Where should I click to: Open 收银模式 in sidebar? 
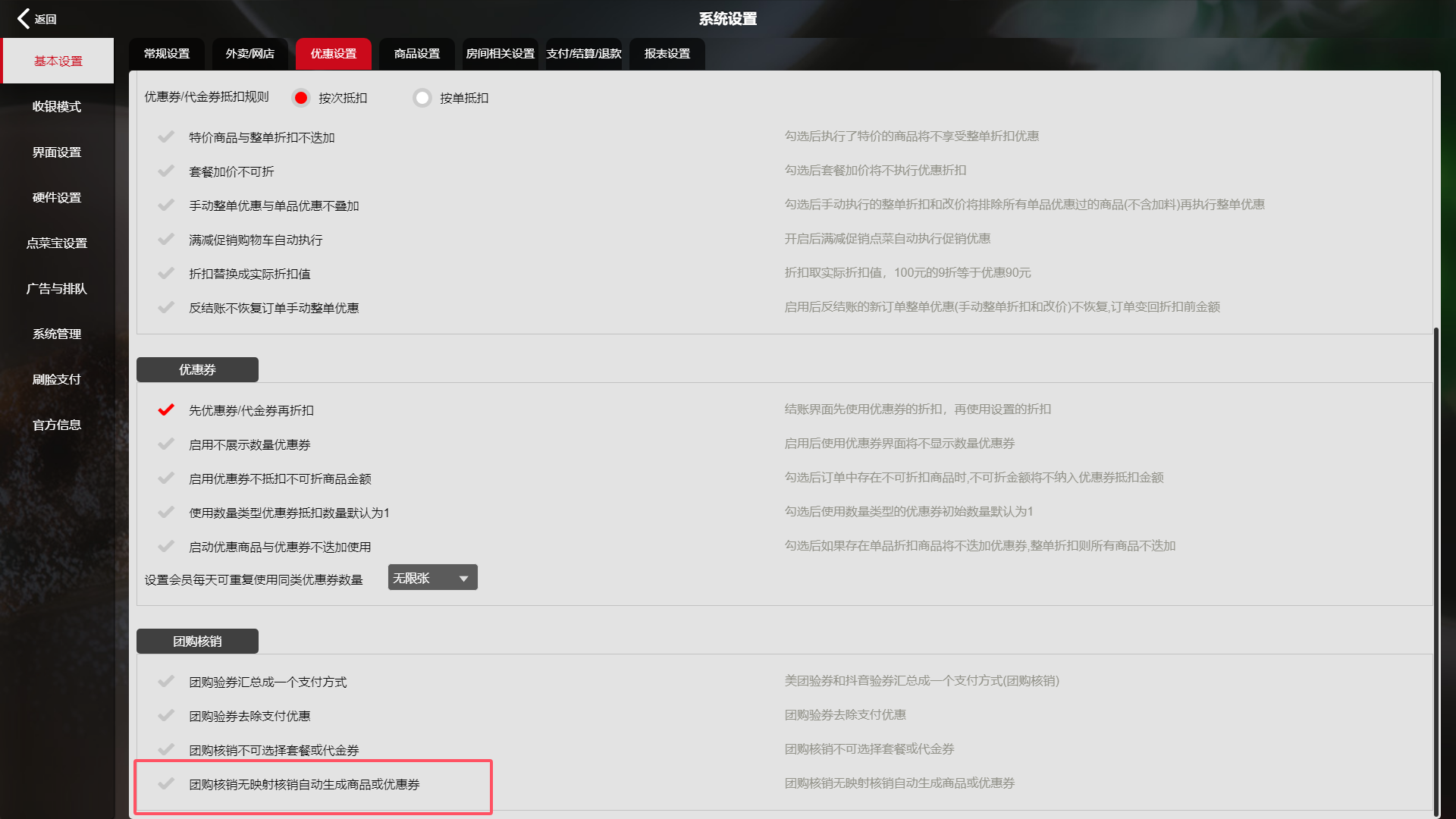[x=57, y=107]
